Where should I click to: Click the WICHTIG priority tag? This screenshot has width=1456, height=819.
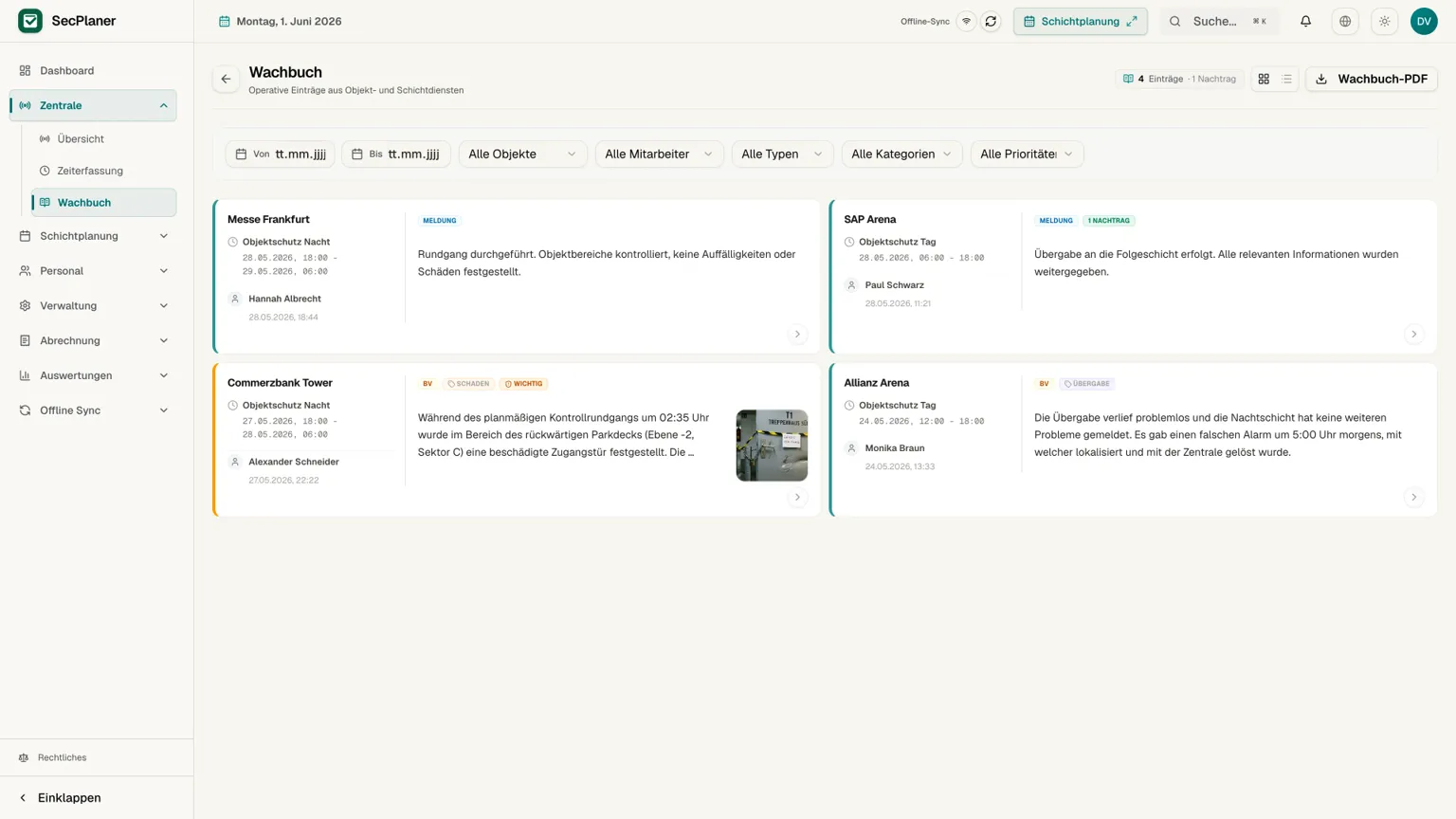[524, 383]
